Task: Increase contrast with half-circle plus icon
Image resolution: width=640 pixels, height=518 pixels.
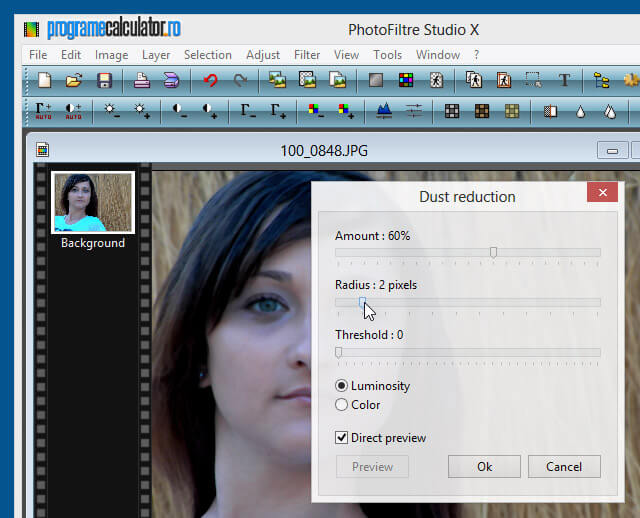Action: (x=210, y=111)
